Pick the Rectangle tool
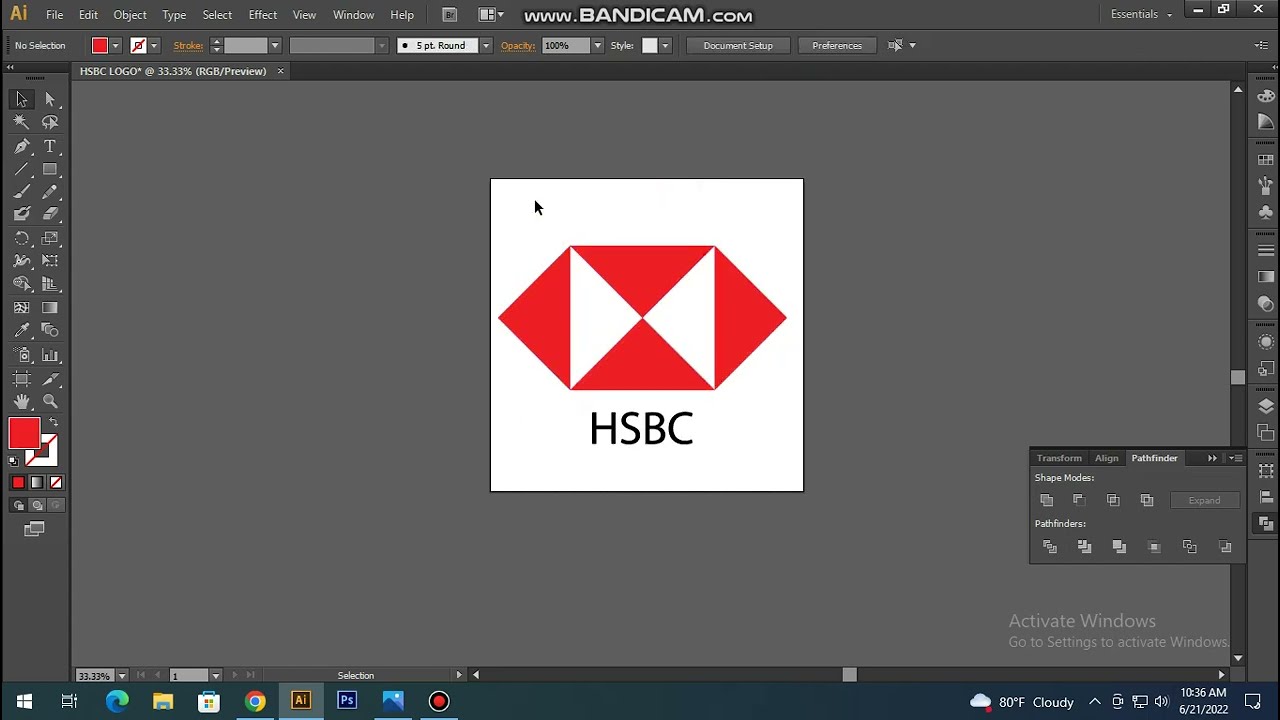The width and height of the screenshot is (1280, 720). (50, 169)
